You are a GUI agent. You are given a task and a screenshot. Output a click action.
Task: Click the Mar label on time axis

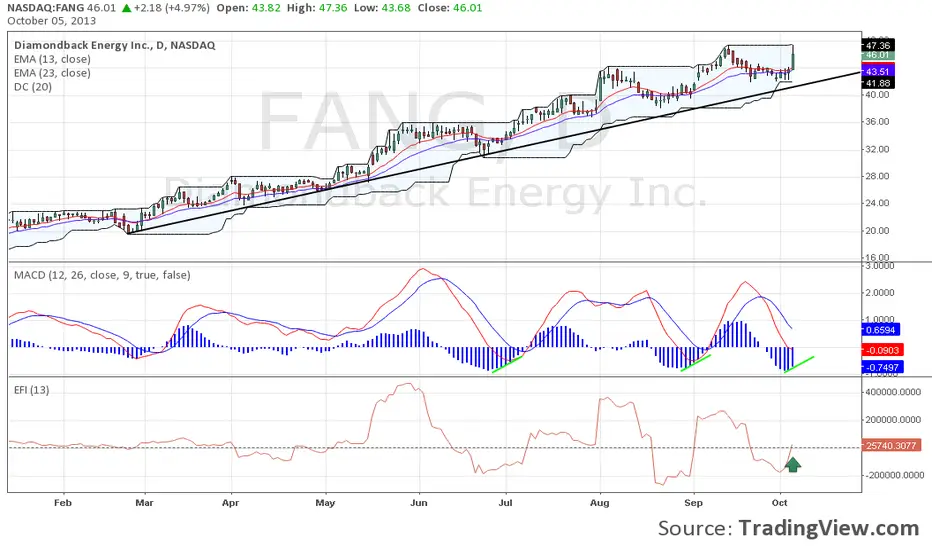point(144,503)
